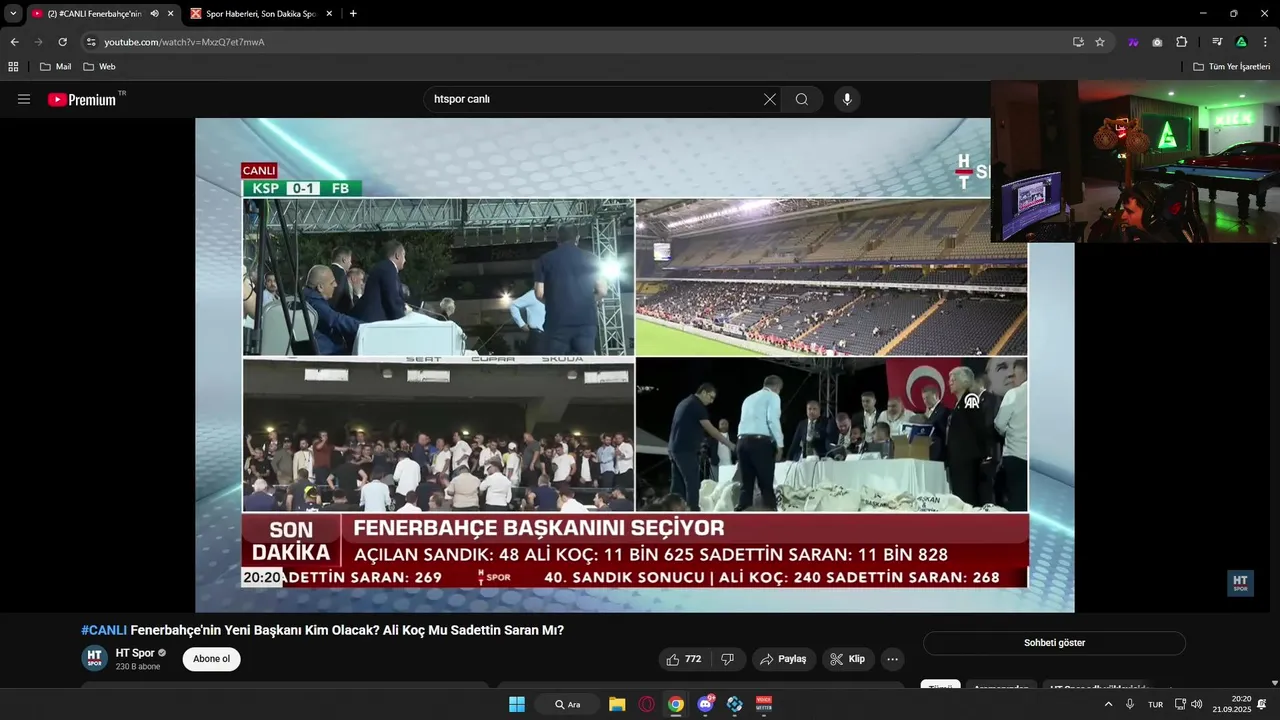This screenshot has height=720, width=1280.
Task: Expand the tab search dropdown arrow
Action: click(13, 13)
